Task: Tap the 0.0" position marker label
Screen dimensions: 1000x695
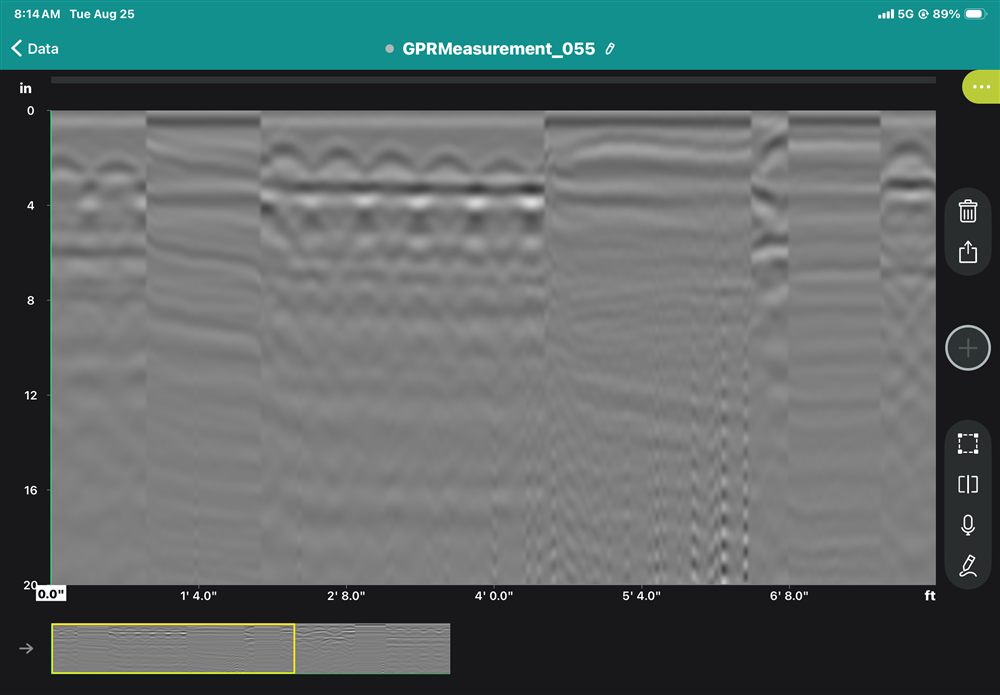Action: coord(51,594)
